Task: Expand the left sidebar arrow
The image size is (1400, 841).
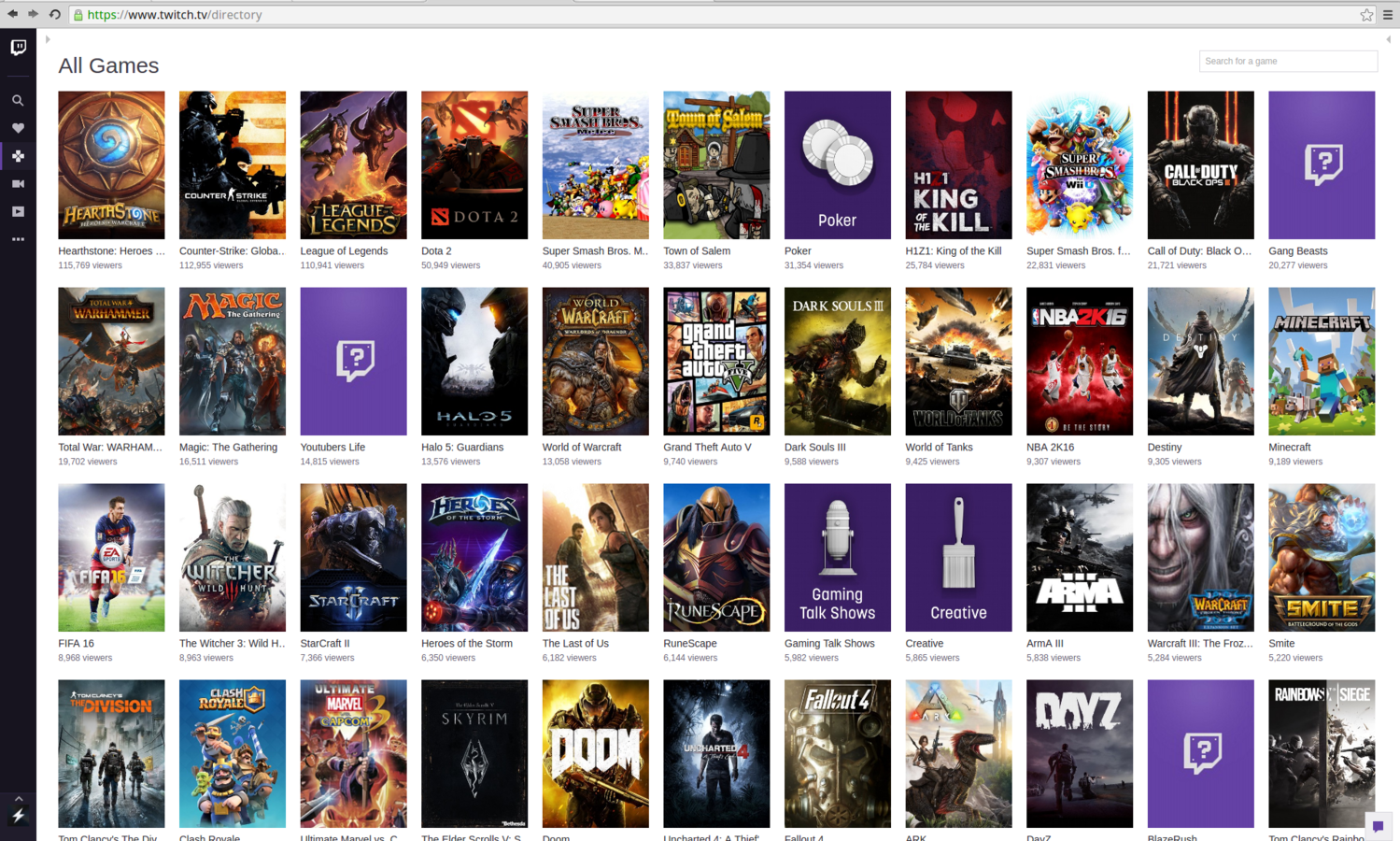Action: click(48, 39)
